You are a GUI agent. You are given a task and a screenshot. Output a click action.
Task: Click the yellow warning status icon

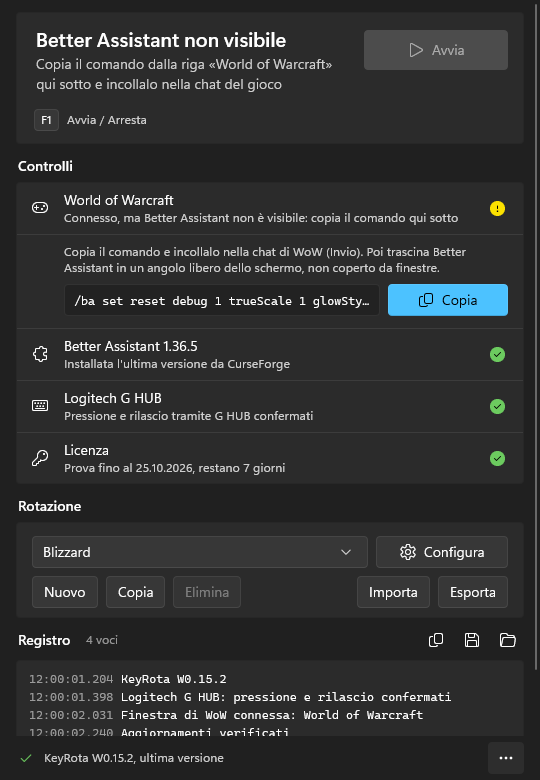click(497, 208)
